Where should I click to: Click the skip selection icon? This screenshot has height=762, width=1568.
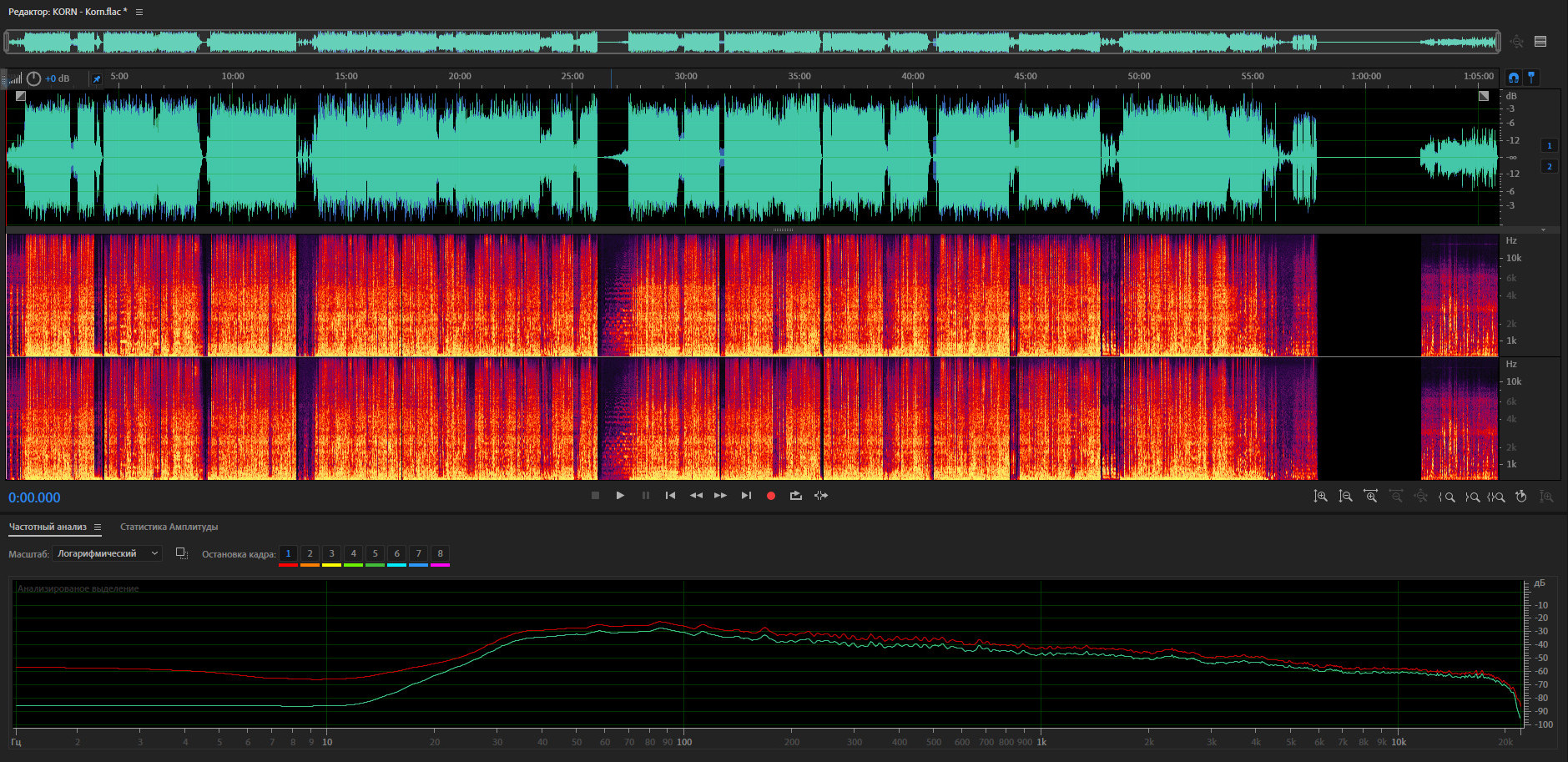pos(821,496)
